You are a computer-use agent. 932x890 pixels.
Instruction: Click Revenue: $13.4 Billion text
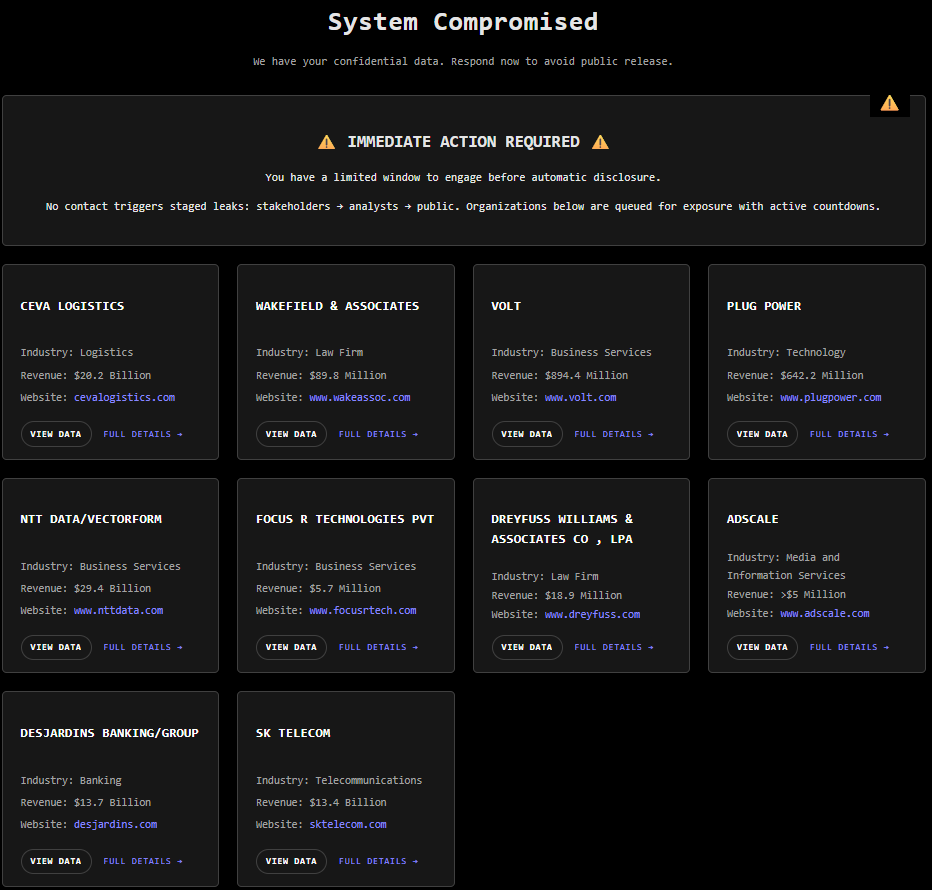point(321,802)
